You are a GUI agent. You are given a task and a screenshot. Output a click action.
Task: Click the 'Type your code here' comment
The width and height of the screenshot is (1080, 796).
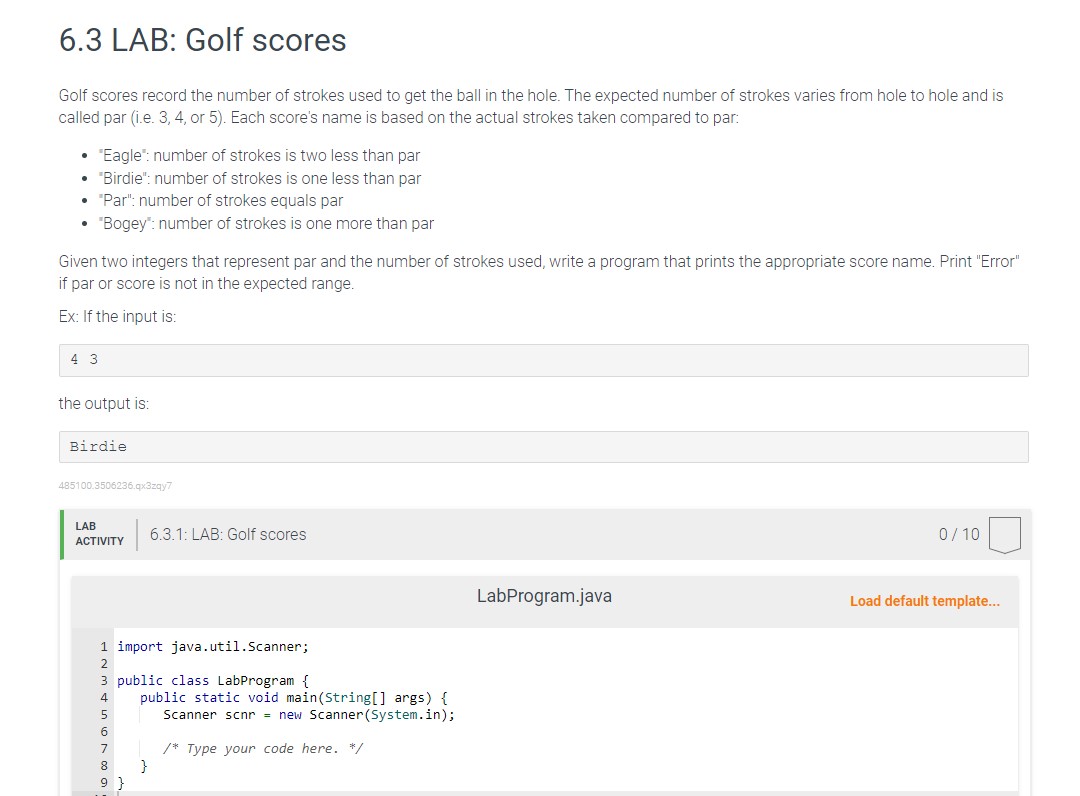(263, 748)
